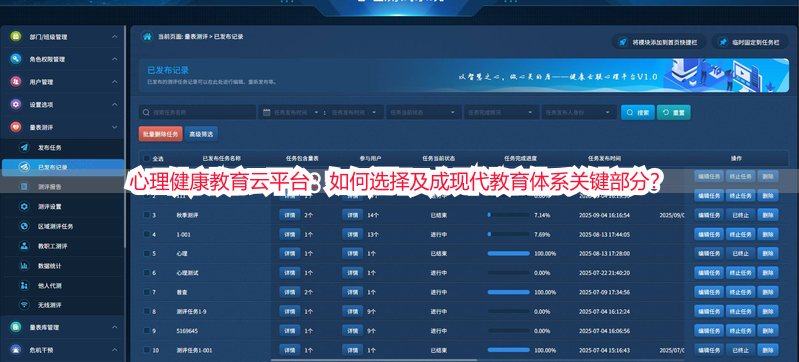Click the 设置选项 gear icon
The image size is (799, 362).
coord(16,105)
